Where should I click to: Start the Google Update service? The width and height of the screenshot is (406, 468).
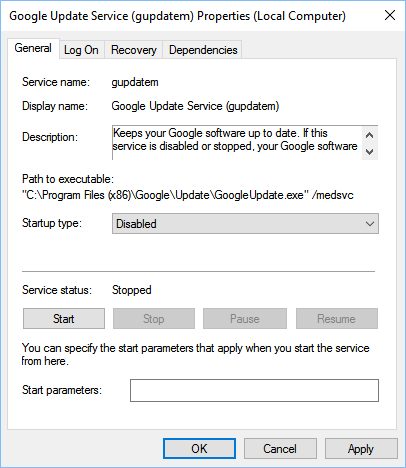[64, 319]
